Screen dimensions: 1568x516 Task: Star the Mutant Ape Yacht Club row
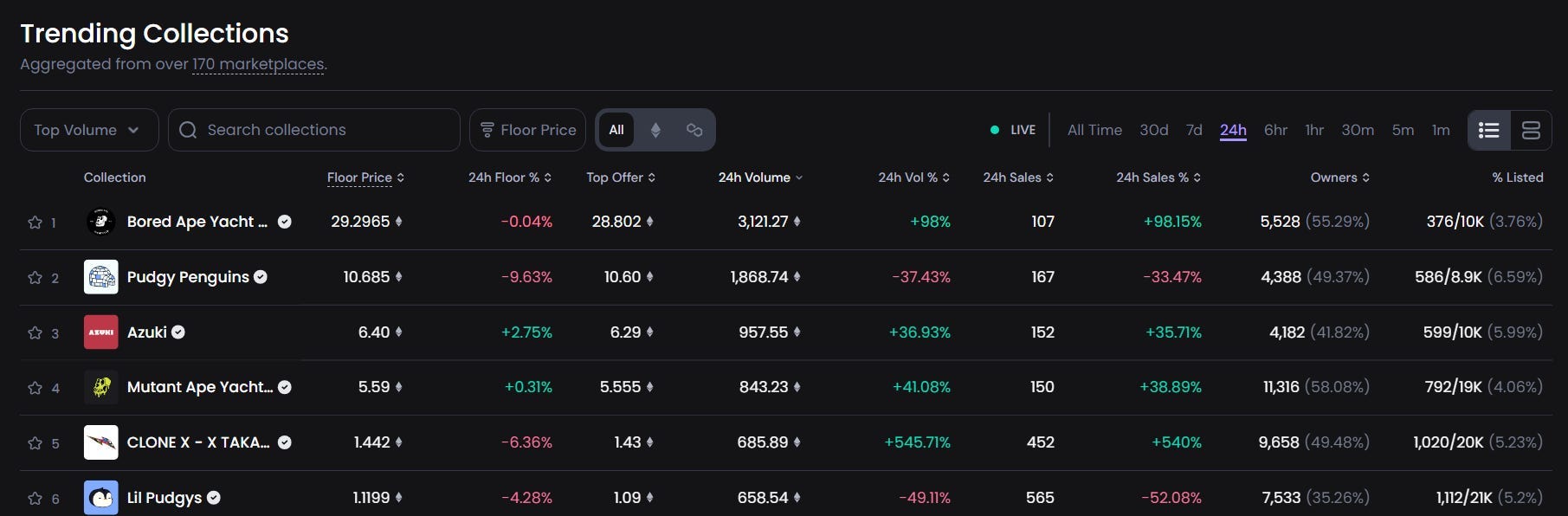35,388
